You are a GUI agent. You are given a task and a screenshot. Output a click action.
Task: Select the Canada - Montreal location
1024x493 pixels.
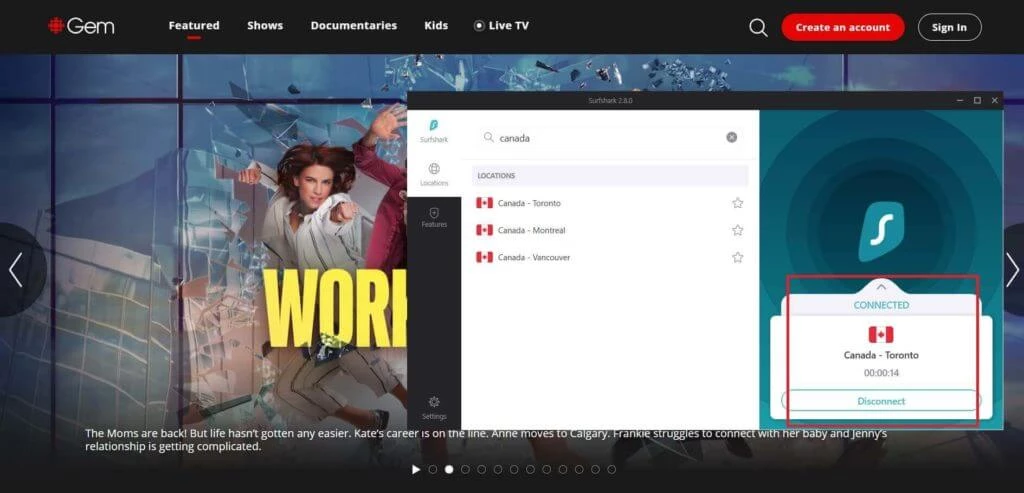(610, 230)
